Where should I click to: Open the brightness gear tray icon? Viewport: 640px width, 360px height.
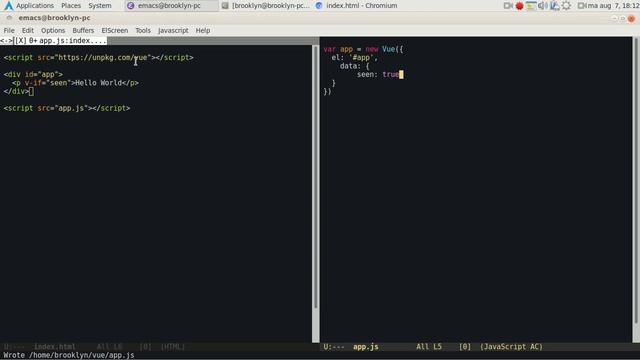566,6
